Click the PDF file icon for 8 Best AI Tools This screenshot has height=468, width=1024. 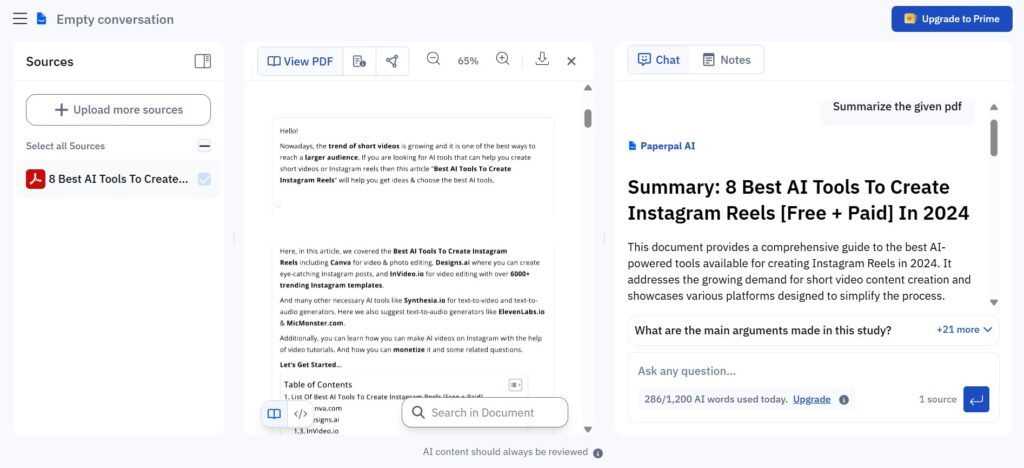(35, 179)
